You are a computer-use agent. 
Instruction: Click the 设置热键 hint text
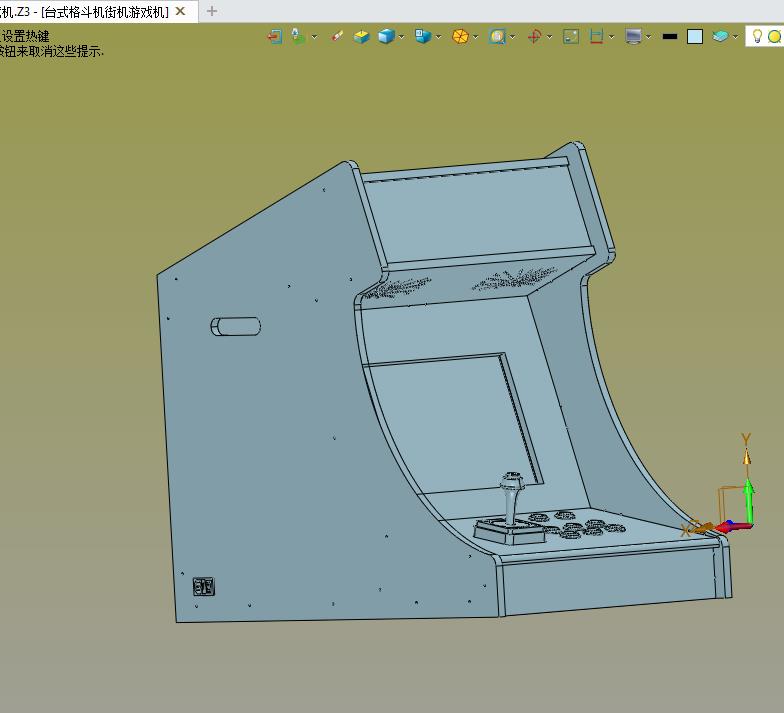pyautogui.click(x=26, y=36)
